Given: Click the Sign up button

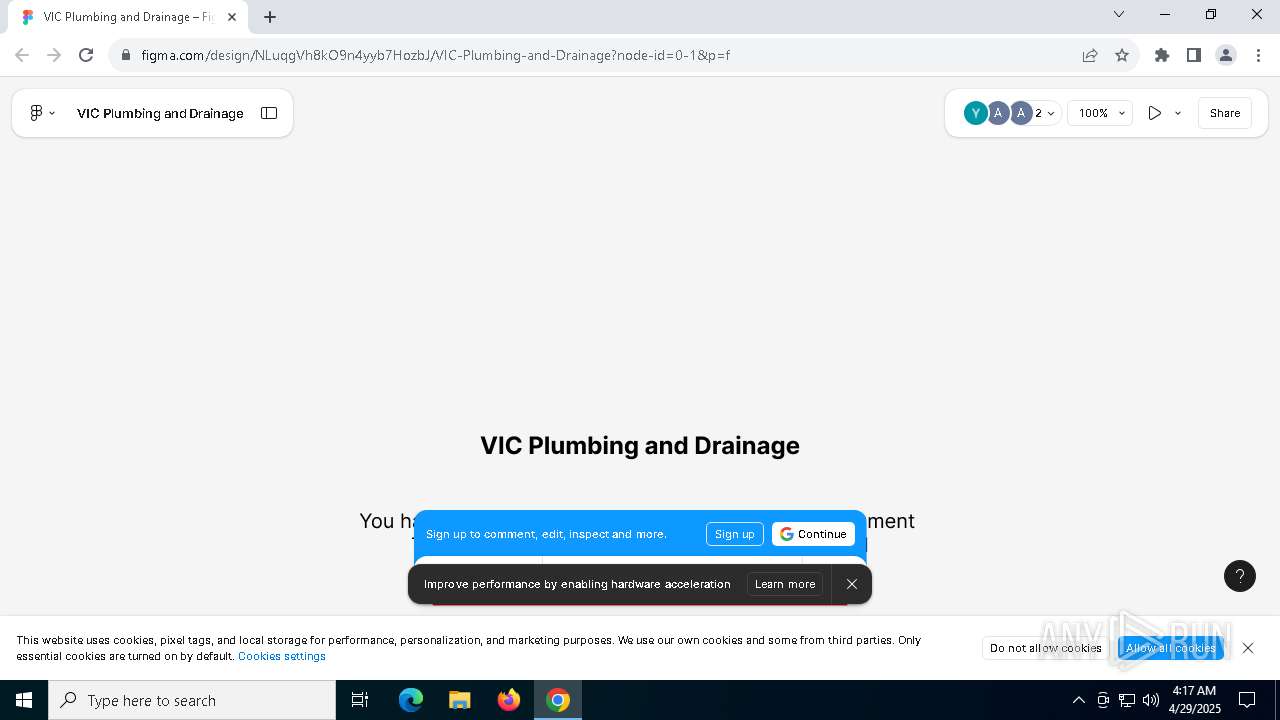Looking at the screenshot, I should pyautogui.click(x=735, y=534).
